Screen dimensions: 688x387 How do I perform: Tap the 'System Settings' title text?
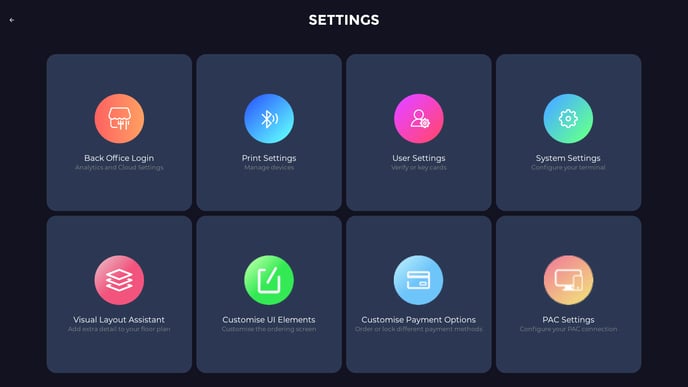coord(568,158)
